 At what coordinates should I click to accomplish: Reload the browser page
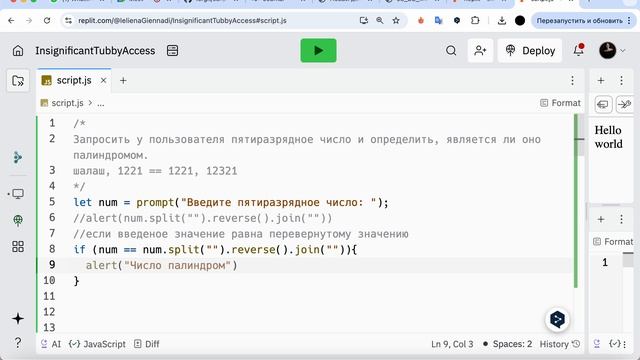(47, 20)
